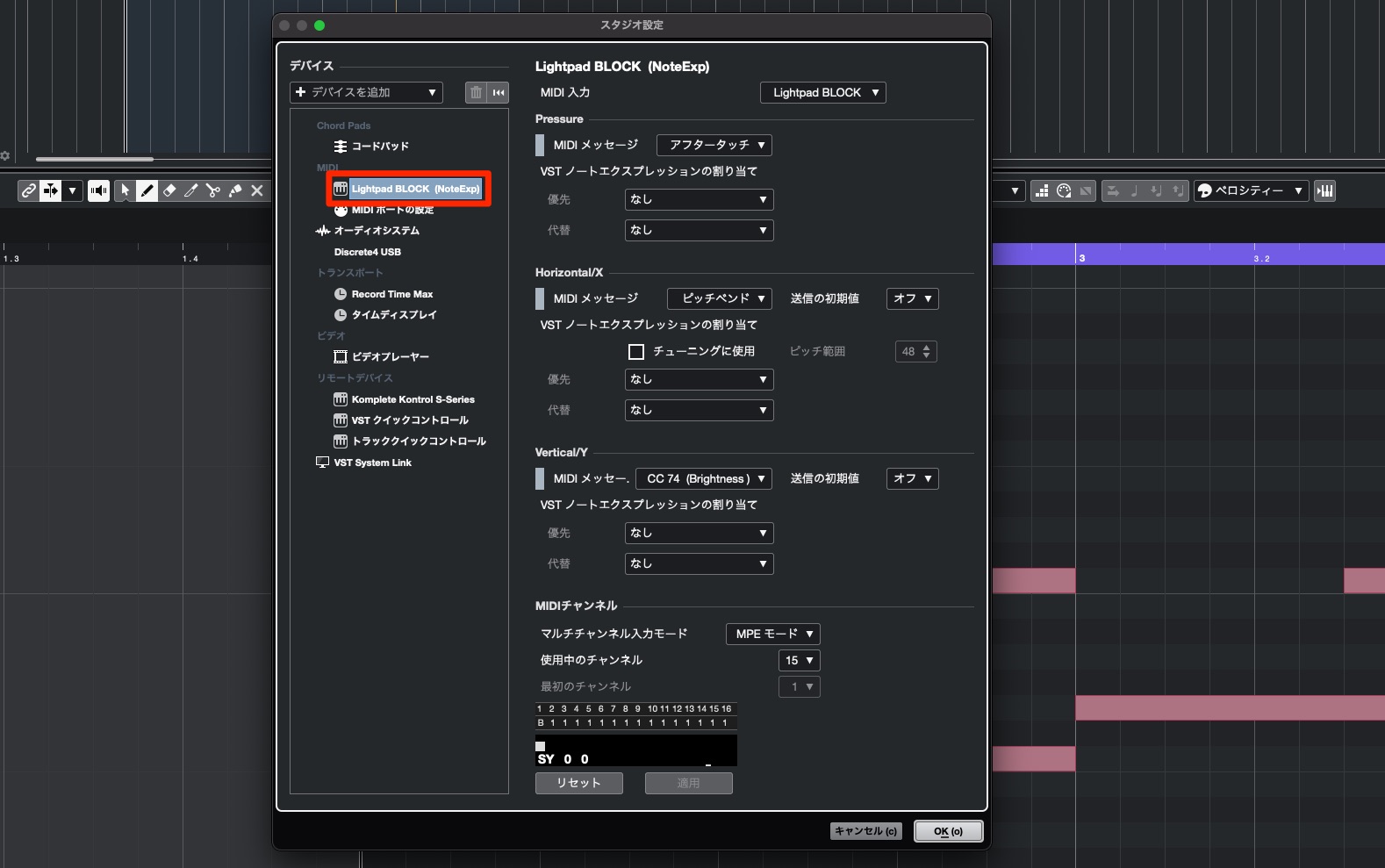Viewport: 1385px width, 868px height.
Task: Toggle auto-scroll button in toolbar
Action: coord(51,190)
